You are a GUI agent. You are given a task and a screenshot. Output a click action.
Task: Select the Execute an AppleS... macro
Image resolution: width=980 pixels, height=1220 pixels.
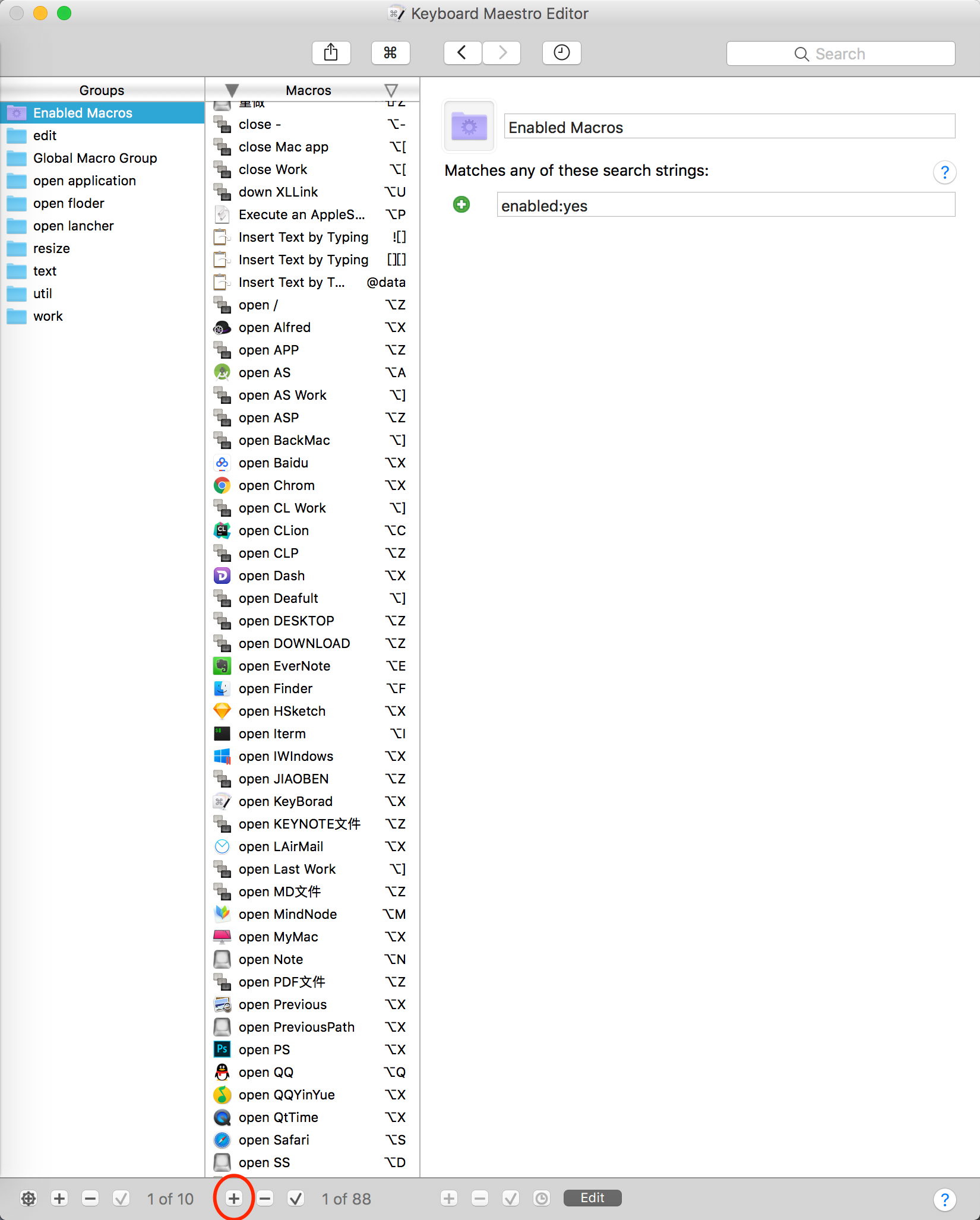click(312, 214)
